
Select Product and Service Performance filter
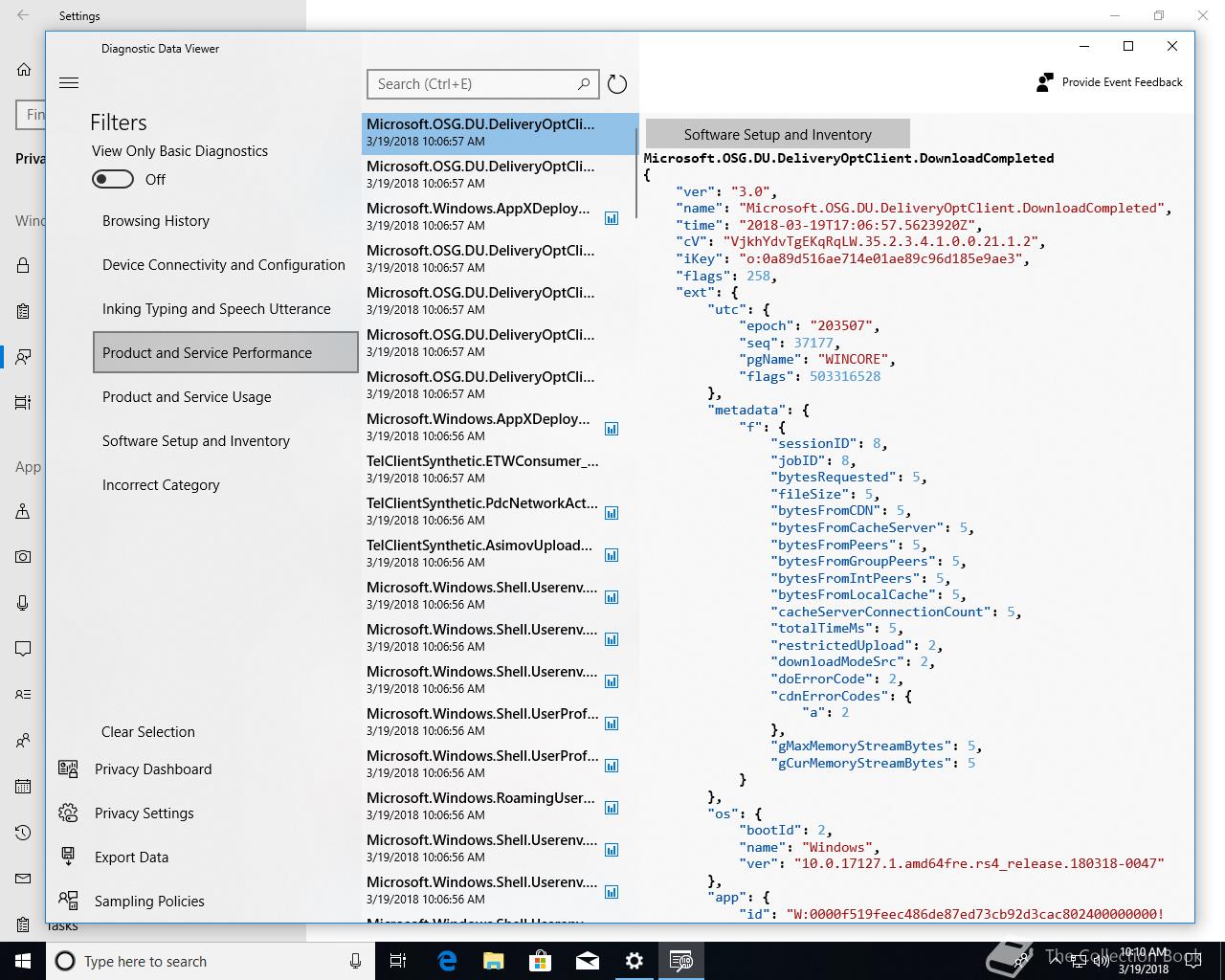click(x=226, y=352)
